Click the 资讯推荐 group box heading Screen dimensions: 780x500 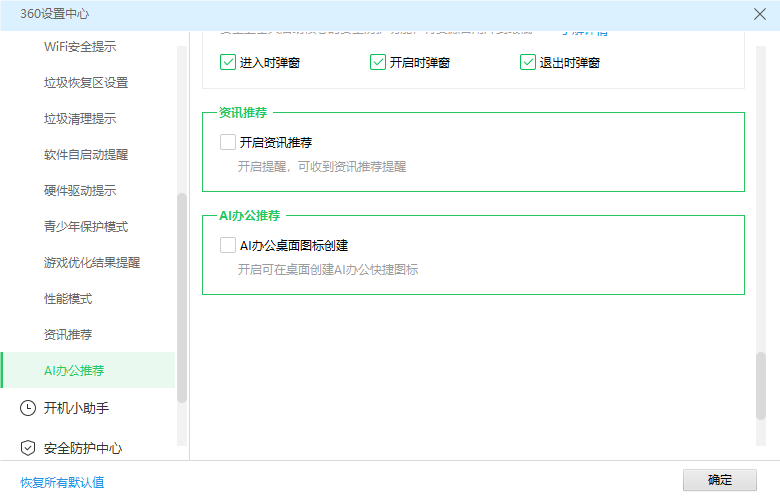point(243,112)
